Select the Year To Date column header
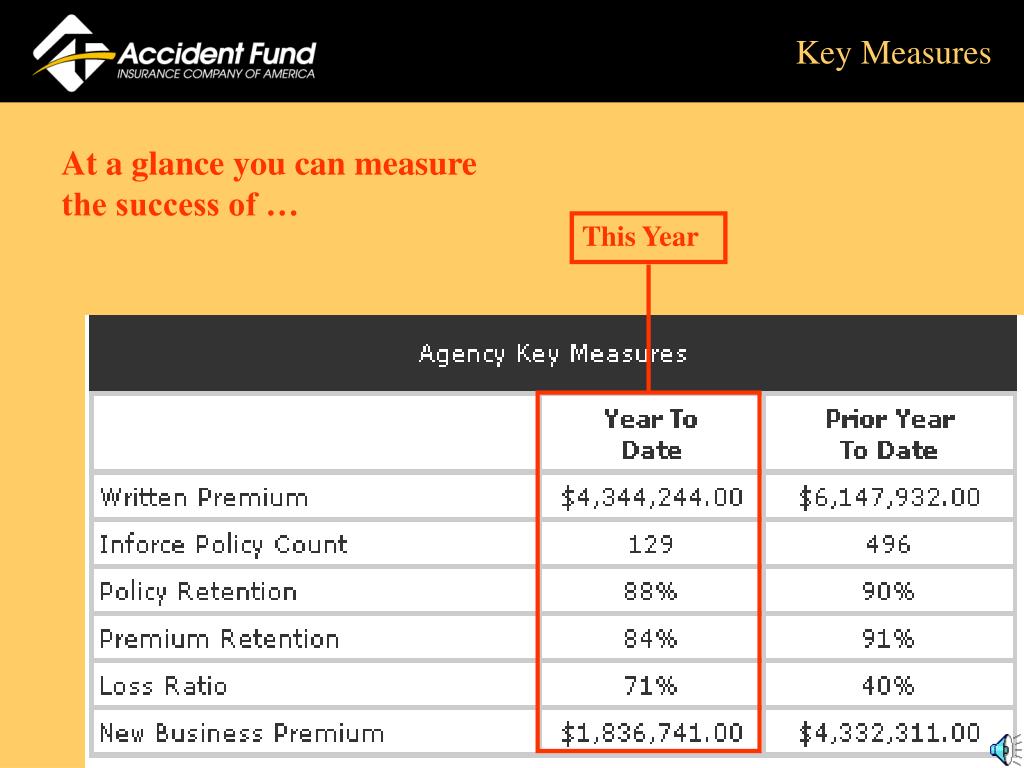 [x=650, y=434]
